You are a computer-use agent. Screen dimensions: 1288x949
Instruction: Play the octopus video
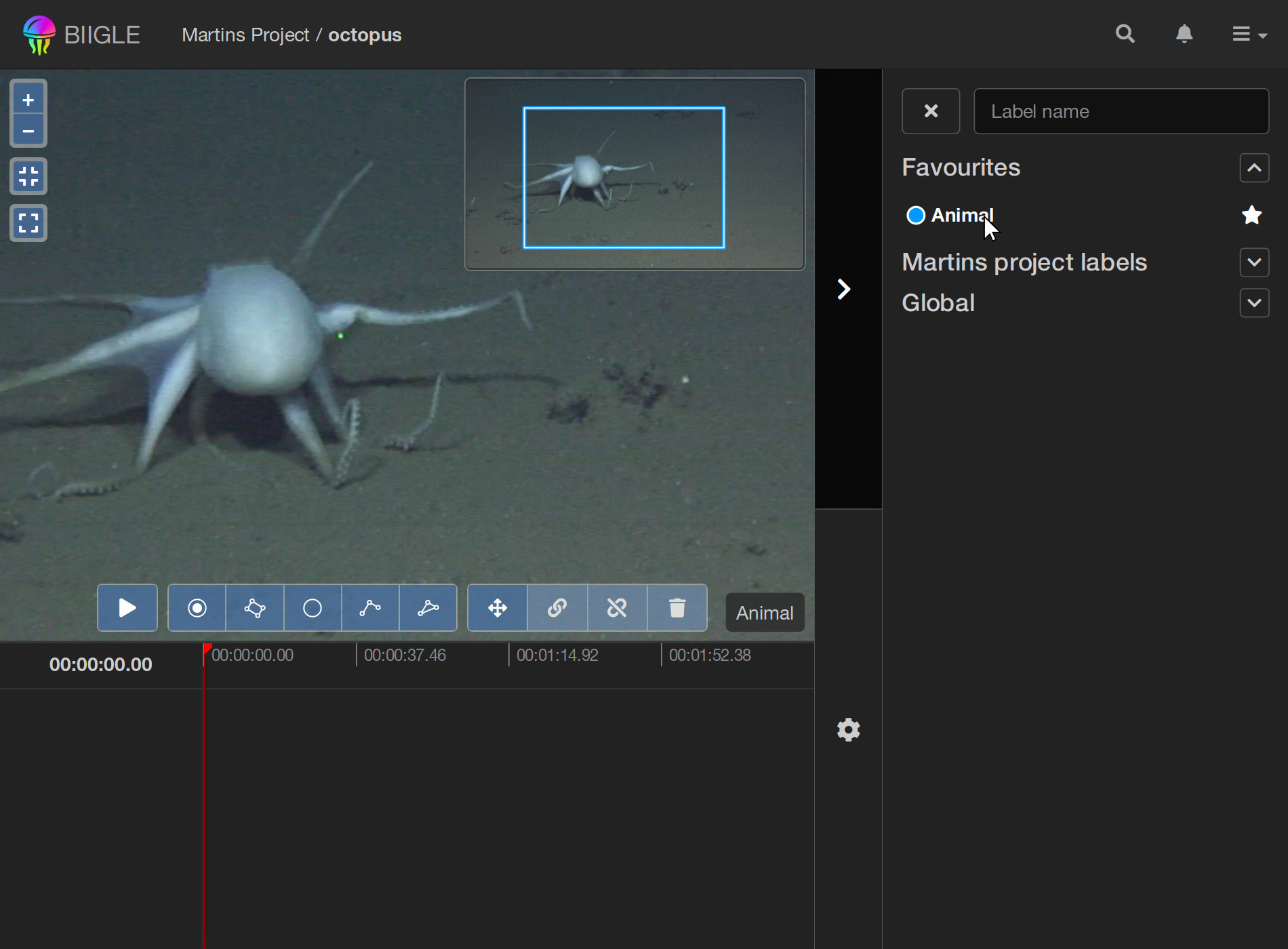coord(127,608)
